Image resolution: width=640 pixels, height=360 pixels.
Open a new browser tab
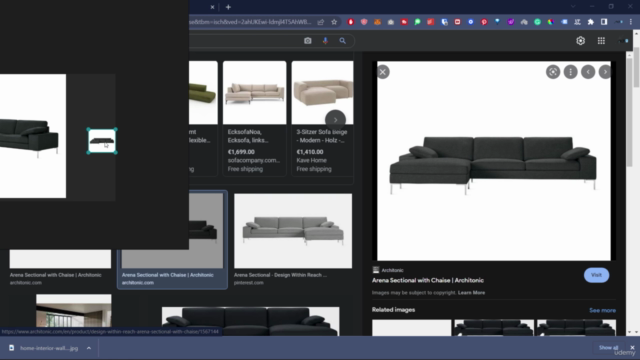[228, 7]
